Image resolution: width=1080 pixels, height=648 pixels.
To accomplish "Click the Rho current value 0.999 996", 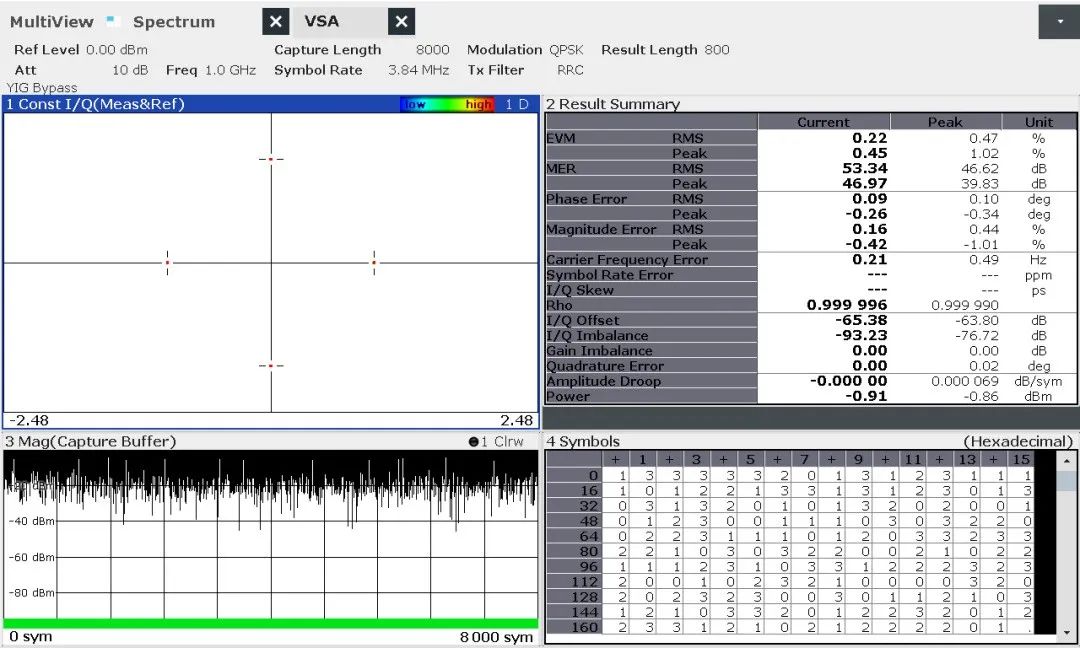I will (x=847, y=305).
